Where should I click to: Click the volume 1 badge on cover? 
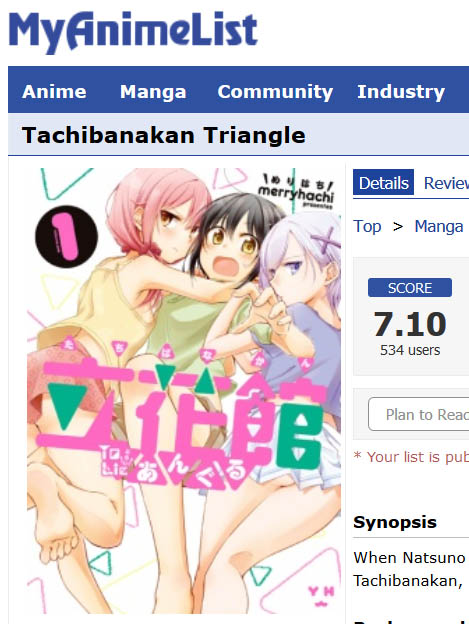pyautogui.click(x=66, y=237)
